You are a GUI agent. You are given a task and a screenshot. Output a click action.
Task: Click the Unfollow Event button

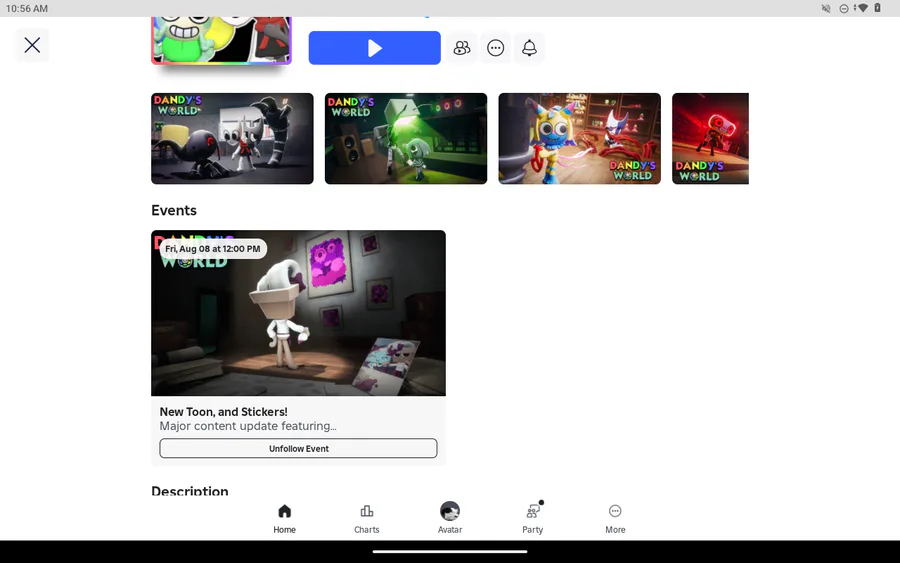tap(298, 448)
